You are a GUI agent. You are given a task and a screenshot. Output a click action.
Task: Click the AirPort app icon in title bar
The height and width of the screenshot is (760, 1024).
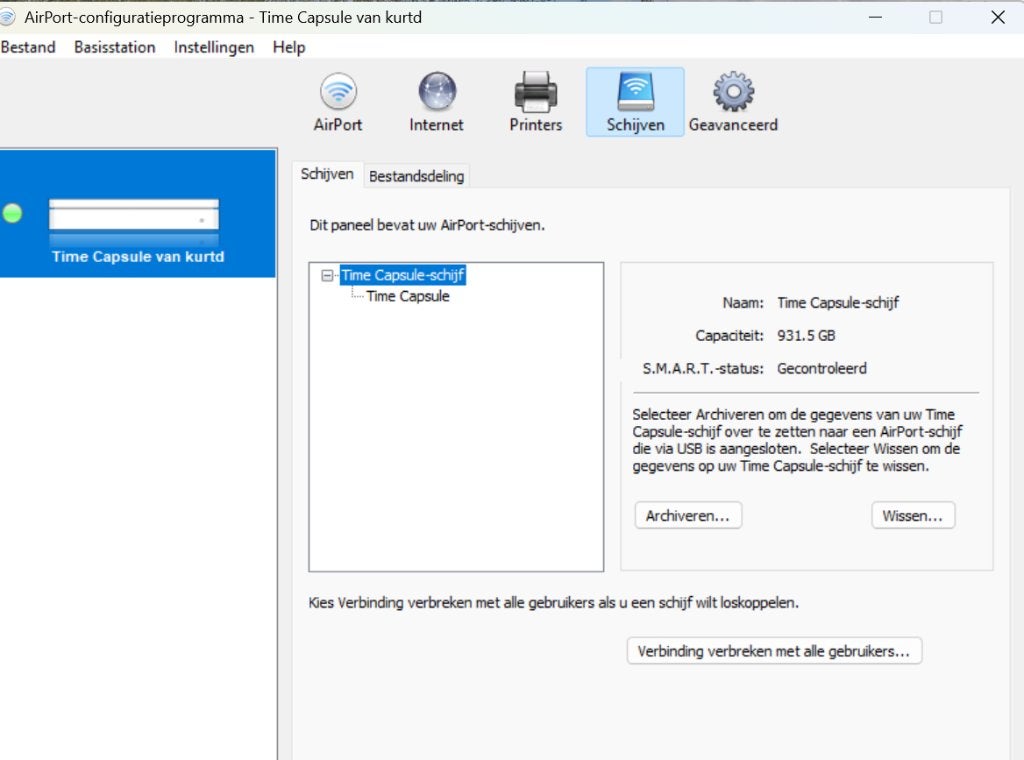(x=7, y=17)
